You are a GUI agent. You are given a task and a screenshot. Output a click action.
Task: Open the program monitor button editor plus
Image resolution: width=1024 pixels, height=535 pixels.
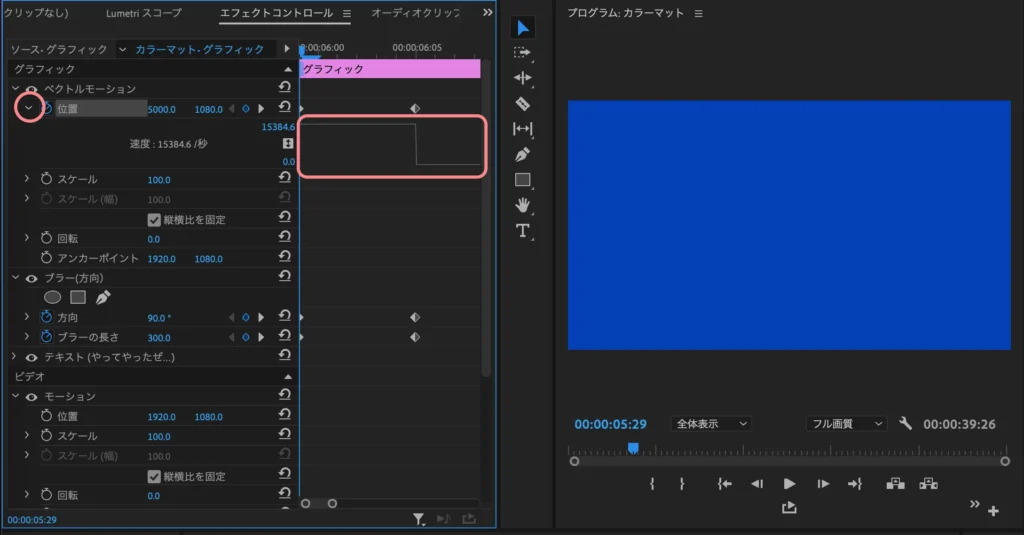point(993,511)
